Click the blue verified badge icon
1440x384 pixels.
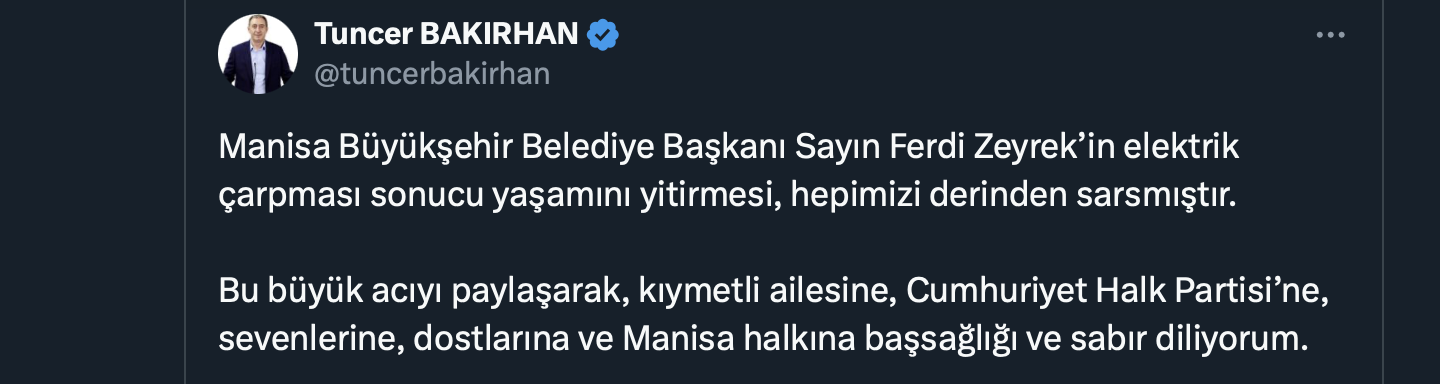602,35
